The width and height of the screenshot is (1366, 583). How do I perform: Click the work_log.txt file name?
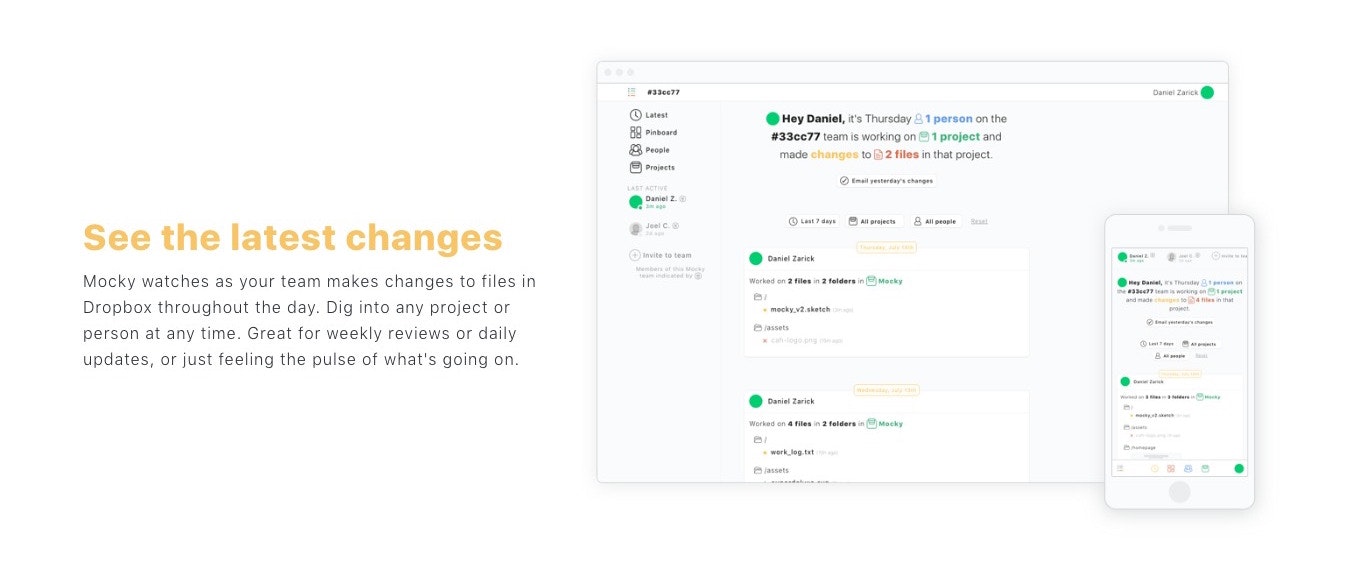pos(792,452)
